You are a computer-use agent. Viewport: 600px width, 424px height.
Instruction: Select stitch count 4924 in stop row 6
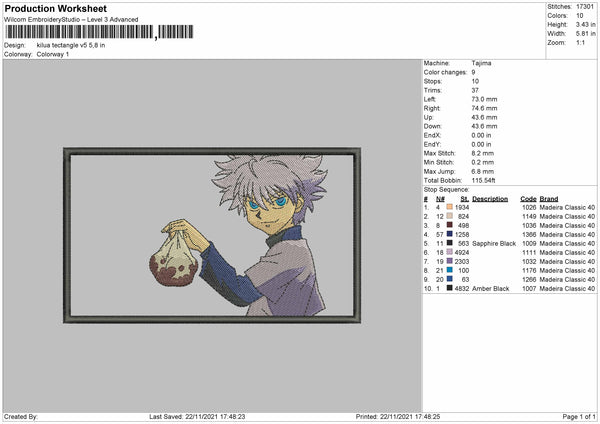(462, 253)
